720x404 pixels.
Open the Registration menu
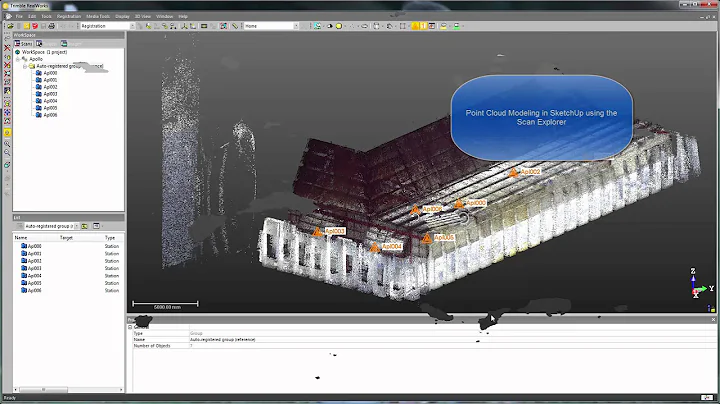[x=69, y=16]
